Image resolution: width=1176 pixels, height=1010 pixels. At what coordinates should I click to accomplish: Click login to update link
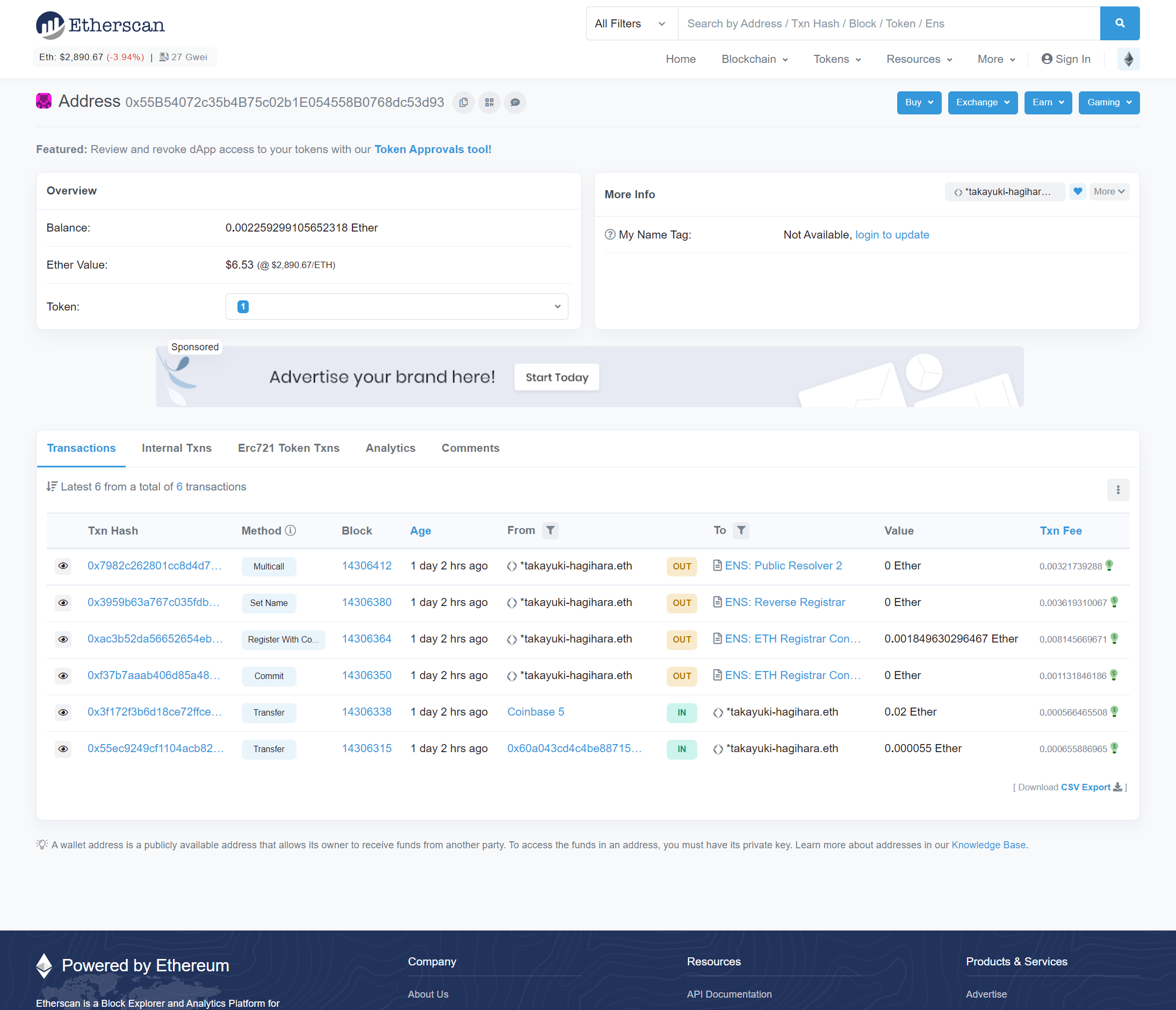892,234
